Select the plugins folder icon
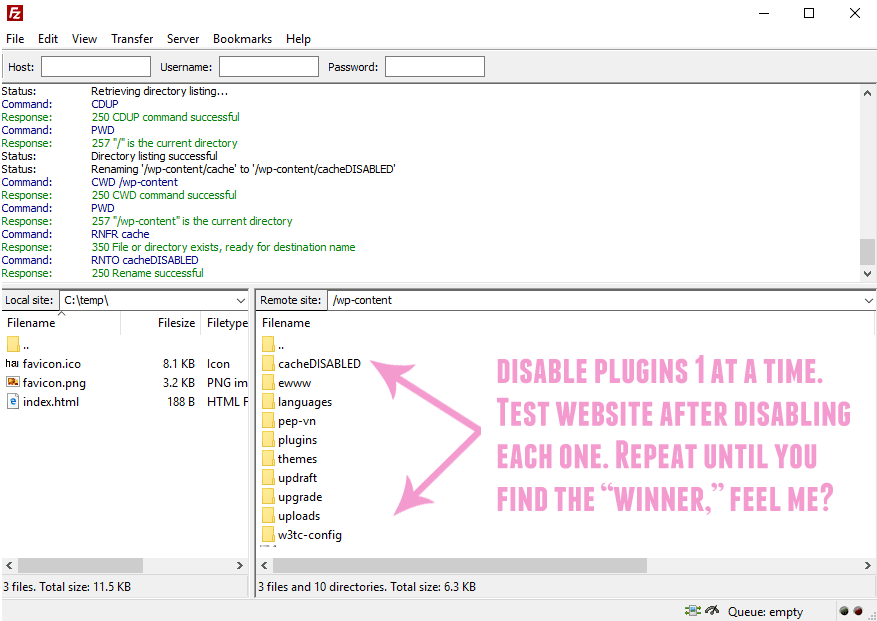 click(268, 440)
